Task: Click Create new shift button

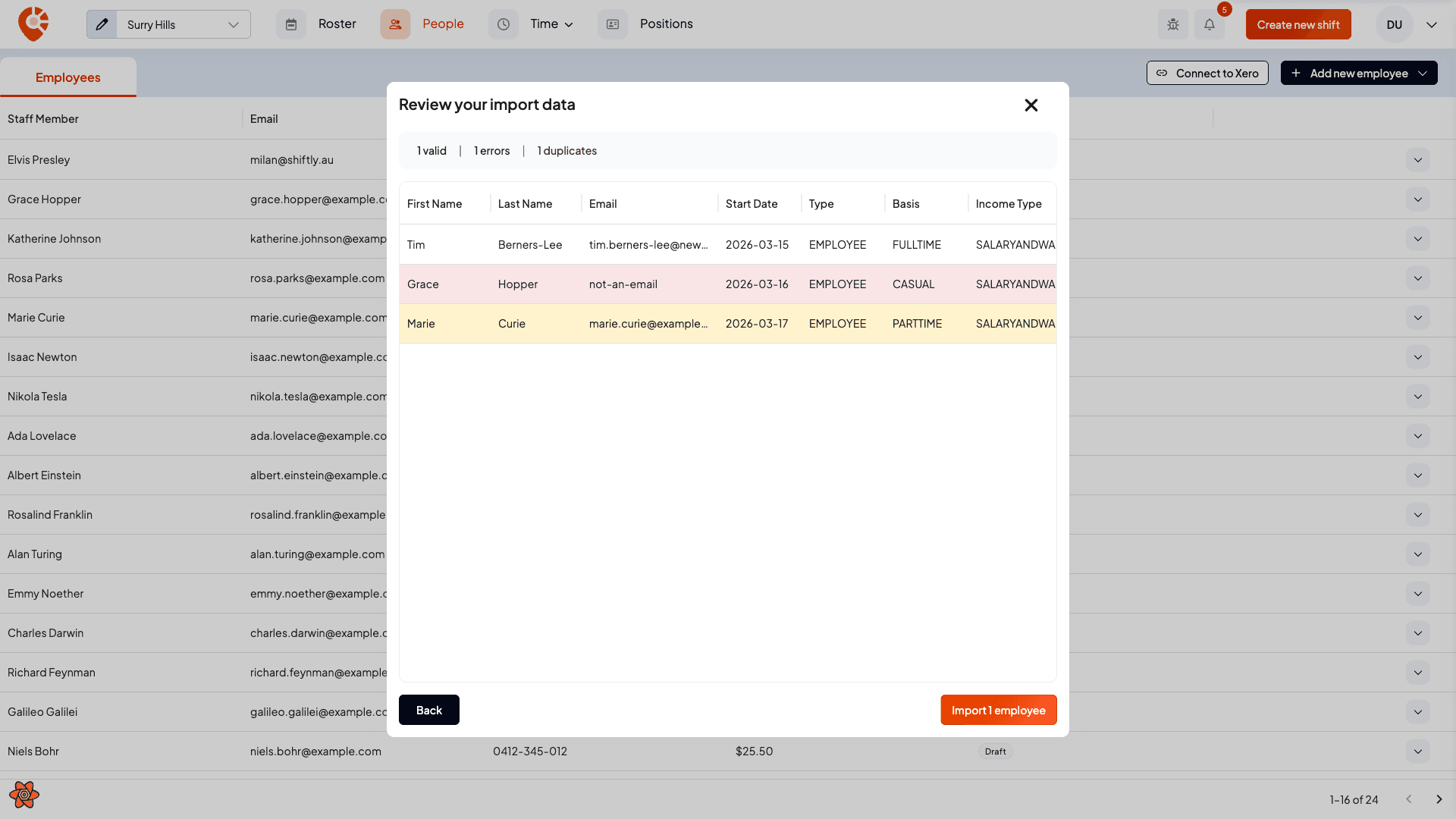Action: pos(1298,24)
